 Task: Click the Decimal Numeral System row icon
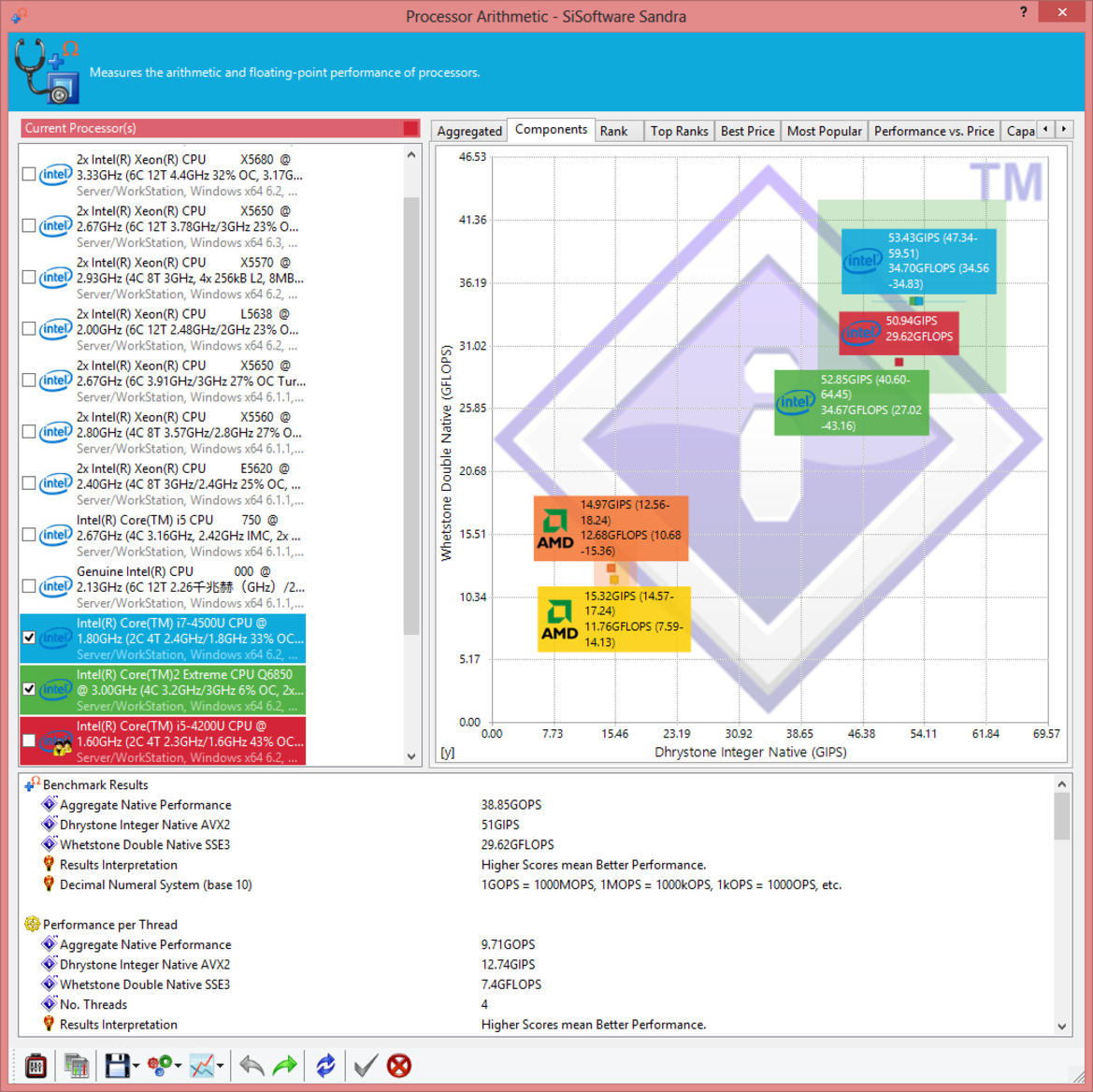coord(49,884)
